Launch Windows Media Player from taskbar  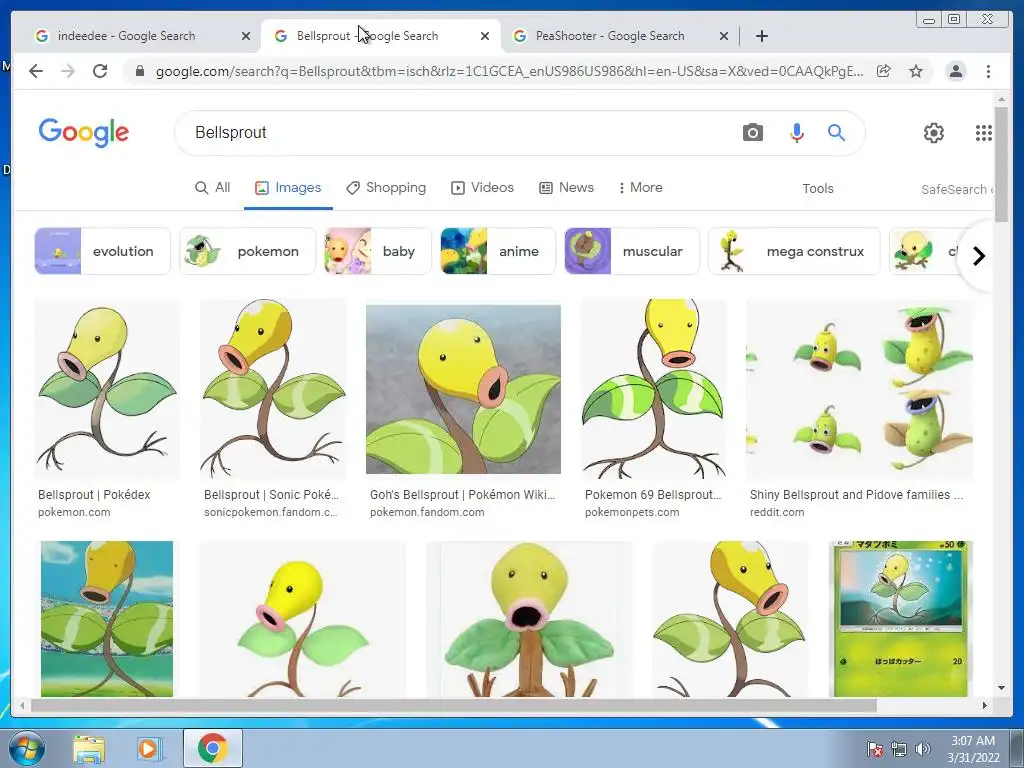click(x=148, y=748)
